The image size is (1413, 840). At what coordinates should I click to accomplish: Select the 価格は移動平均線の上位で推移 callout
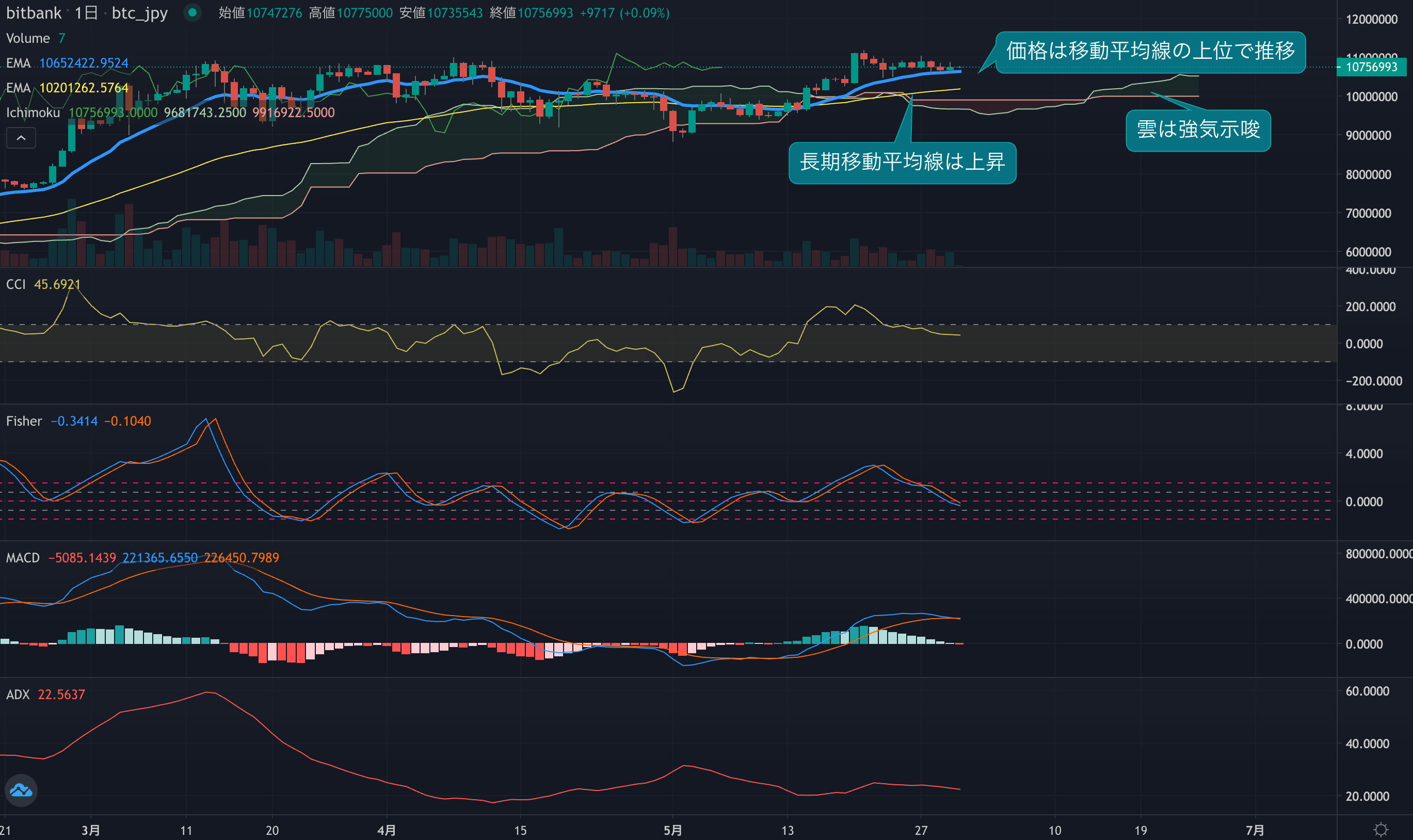[1150, 52]
